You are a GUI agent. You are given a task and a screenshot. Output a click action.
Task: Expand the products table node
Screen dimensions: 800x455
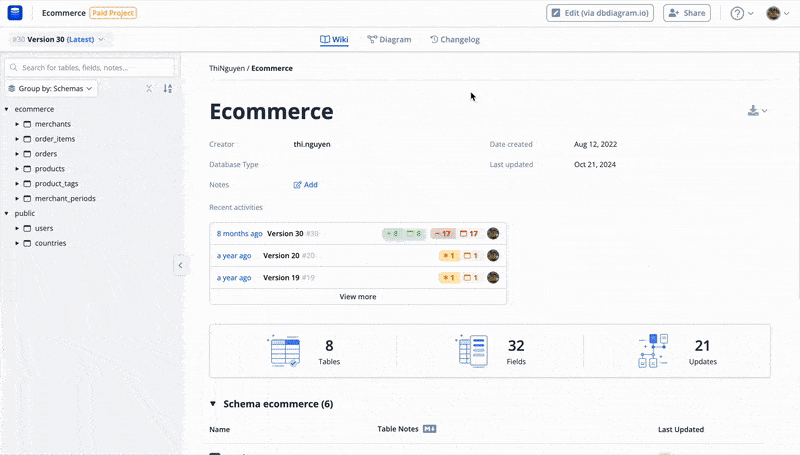(x=17, y=168)
